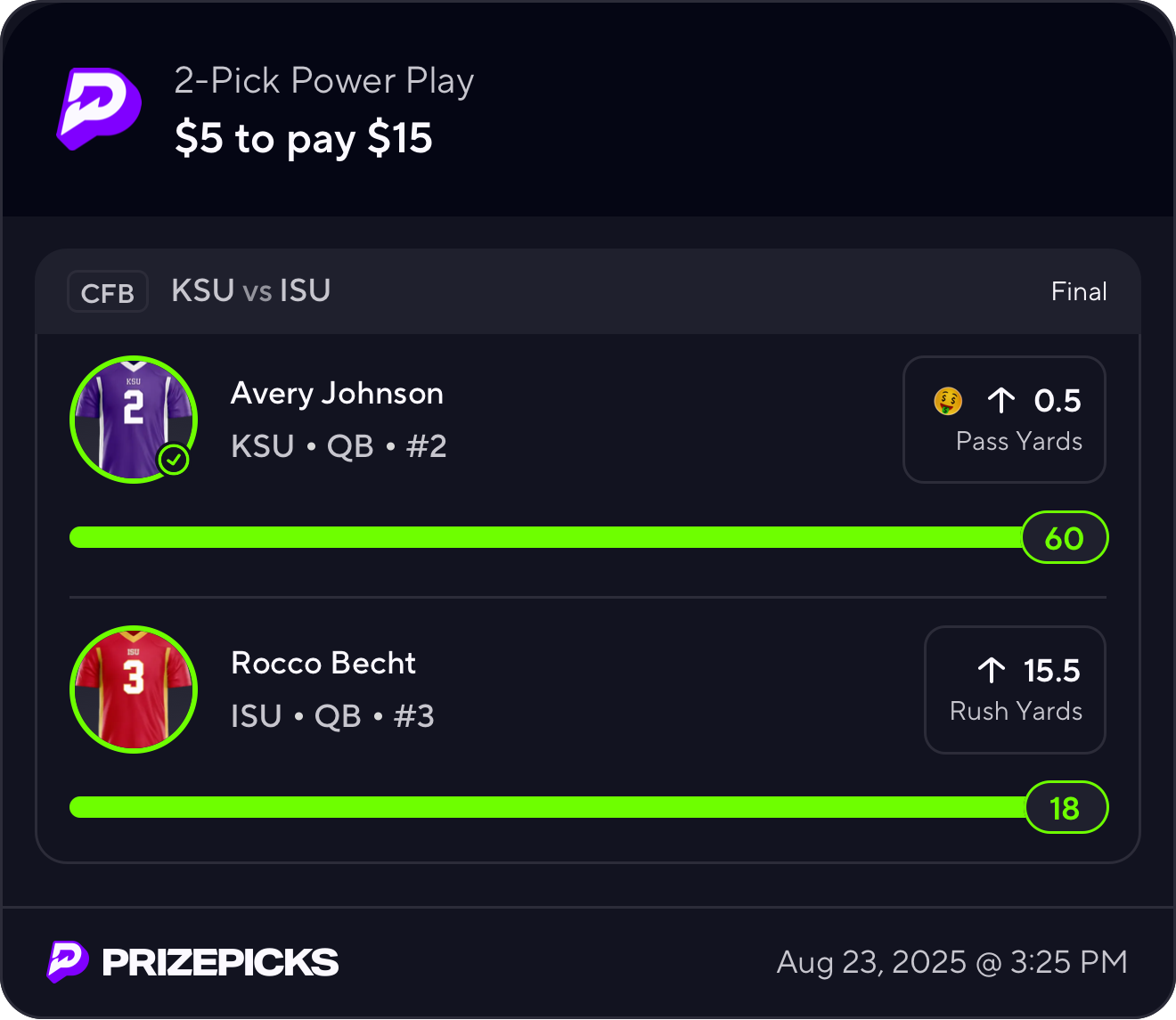Click the up arrow next to 0.5
The width and height of the screenshot is (1176, 1020).
pyautogui.click(x=1001, y=401)
